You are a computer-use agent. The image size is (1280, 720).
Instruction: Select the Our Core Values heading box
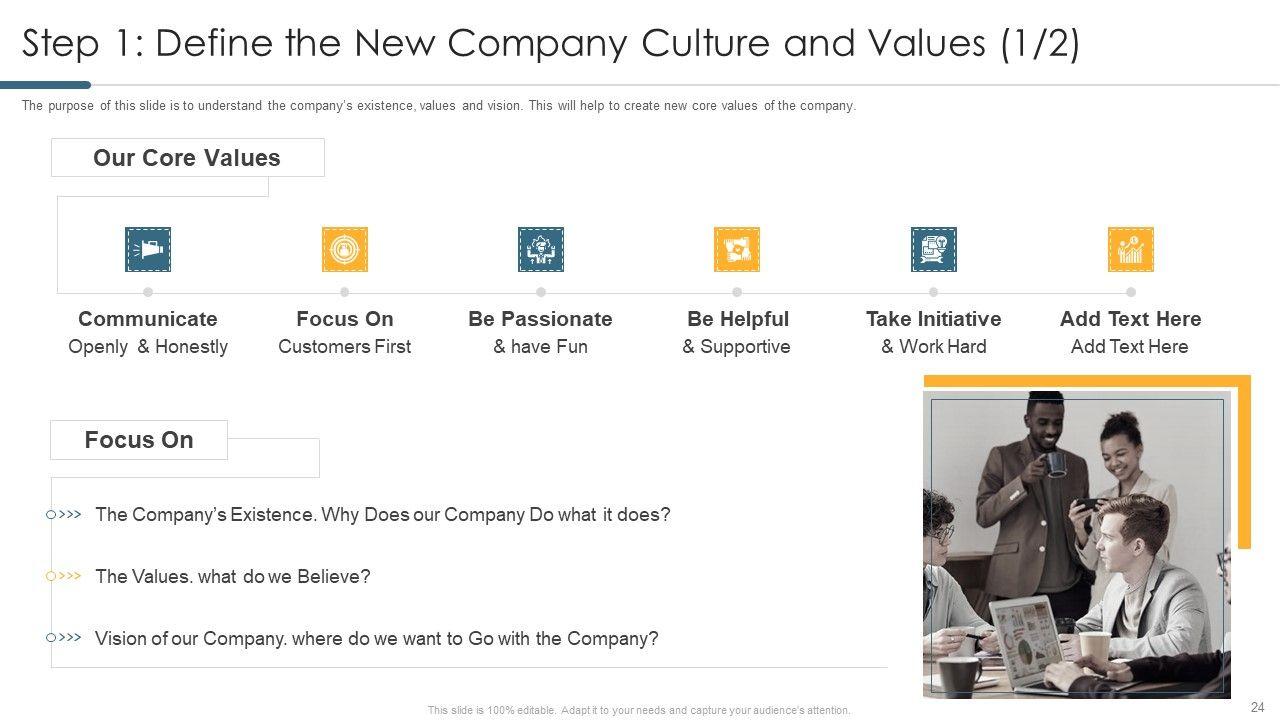[x=188, y=158]
